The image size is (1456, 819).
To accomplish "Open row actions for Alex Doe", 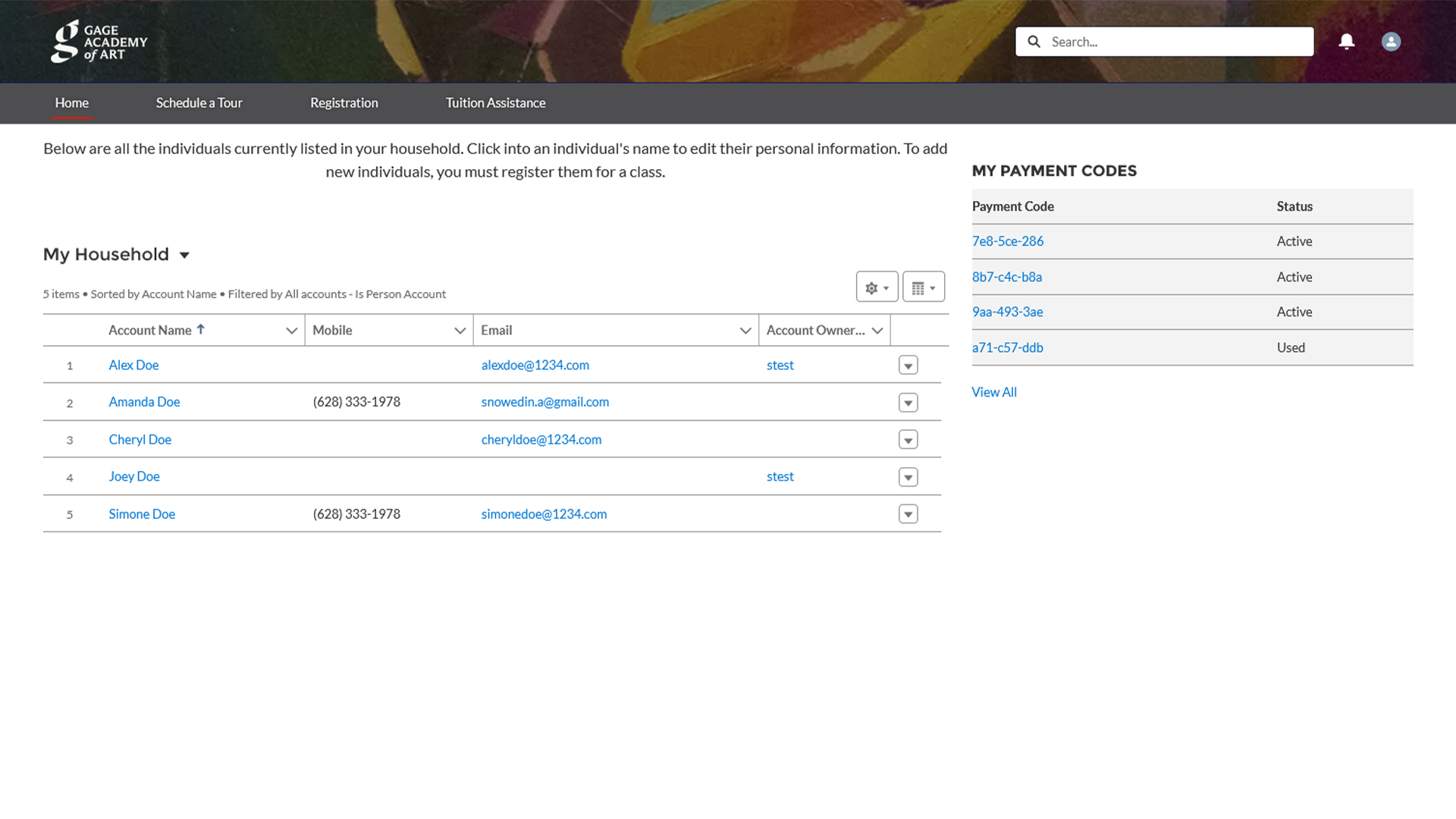I will (908, 366).
